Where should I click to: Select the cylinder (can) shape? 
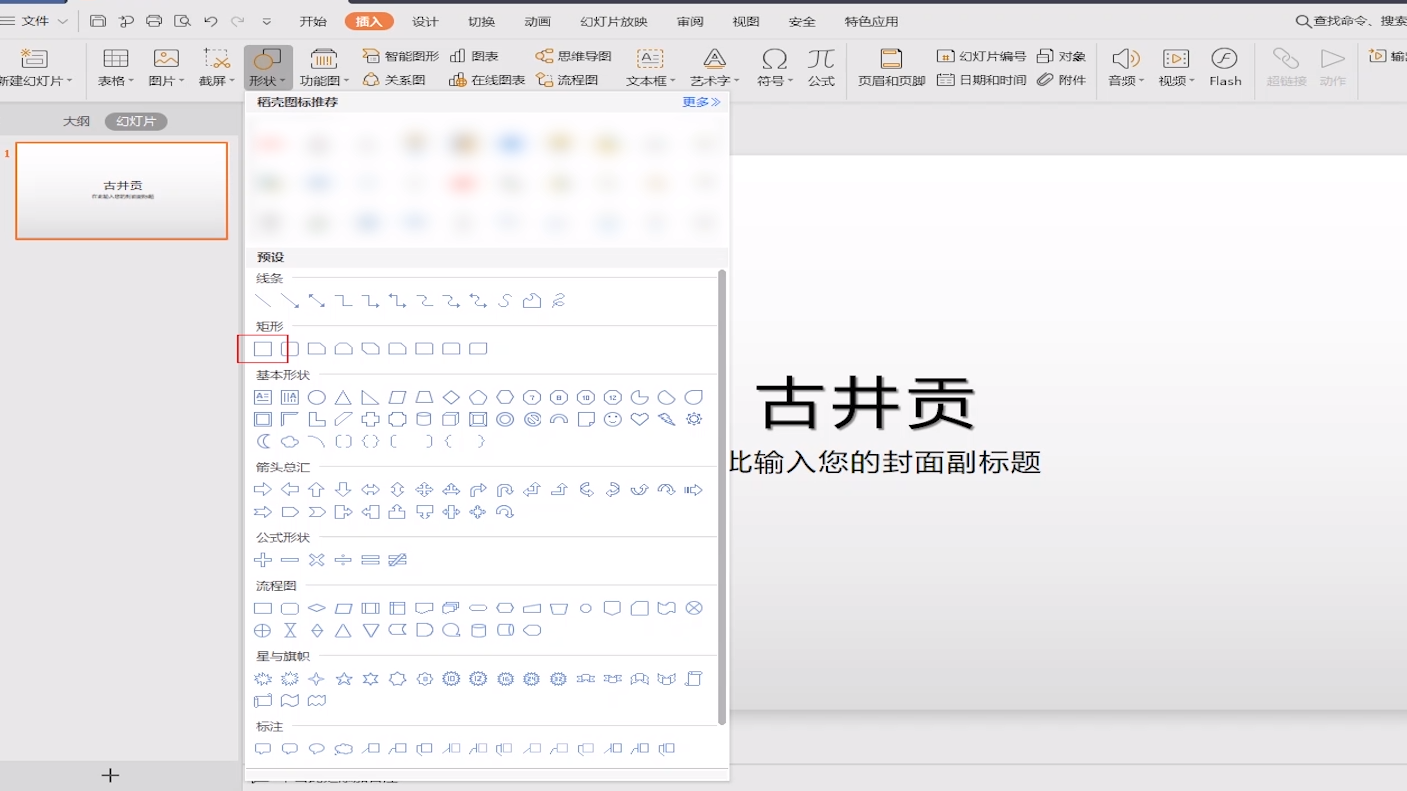[x=424, y=419]
